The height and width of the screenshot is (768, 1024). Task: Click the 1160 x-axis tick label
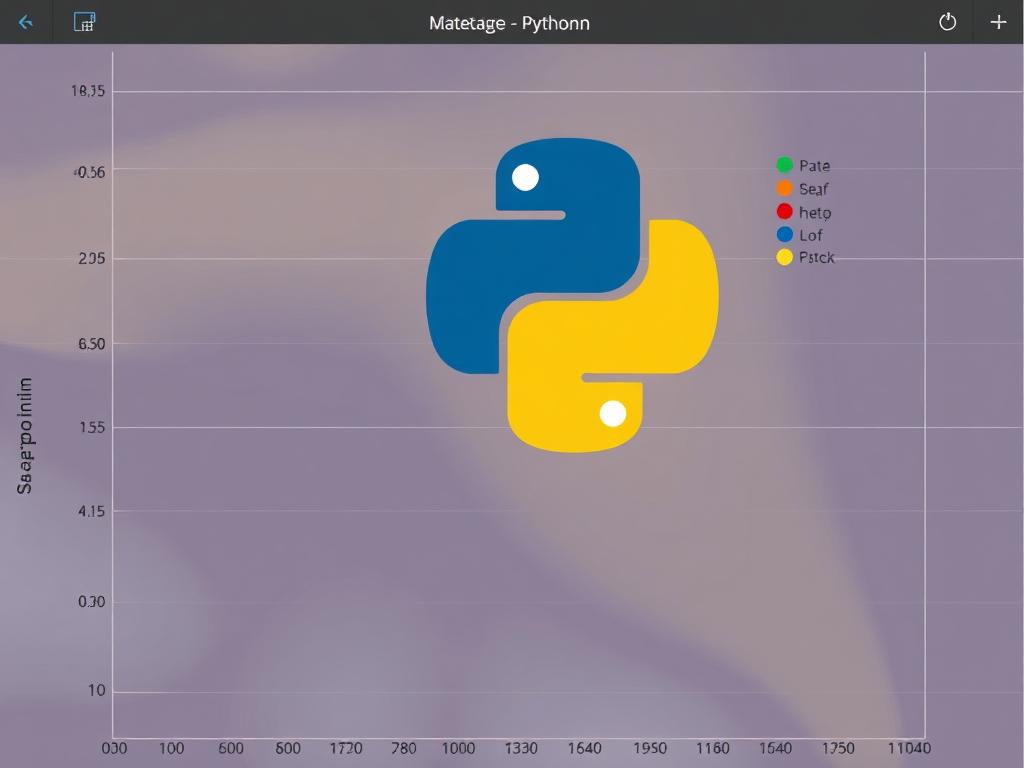712,748
